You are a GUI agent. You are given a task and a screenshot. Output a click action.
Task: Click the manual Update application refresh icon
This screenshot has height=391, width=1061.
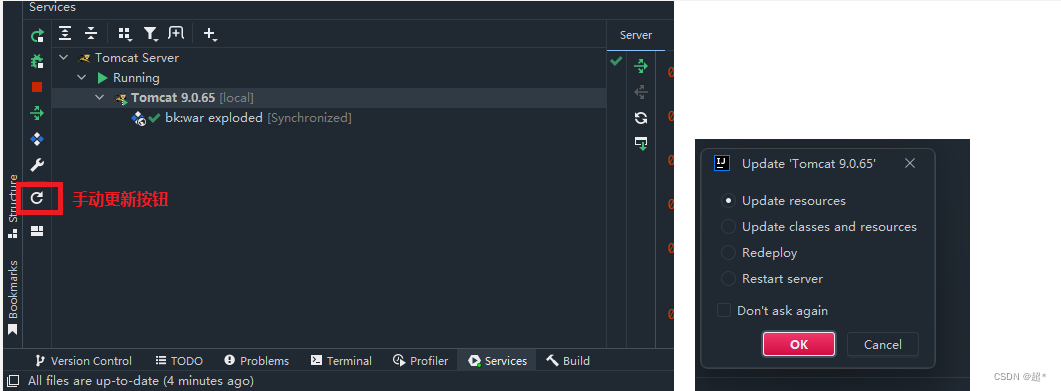tap(37, 198)
